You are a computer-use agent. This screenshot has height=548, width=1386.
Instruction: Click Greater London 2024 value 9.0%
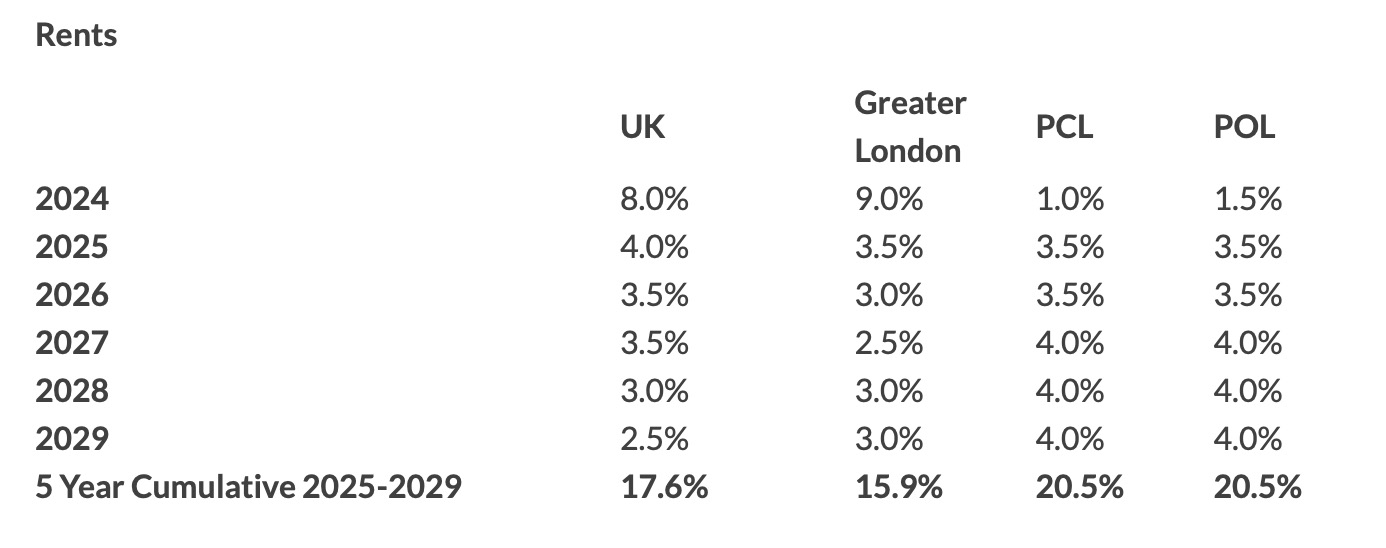(x=889, y=199)
